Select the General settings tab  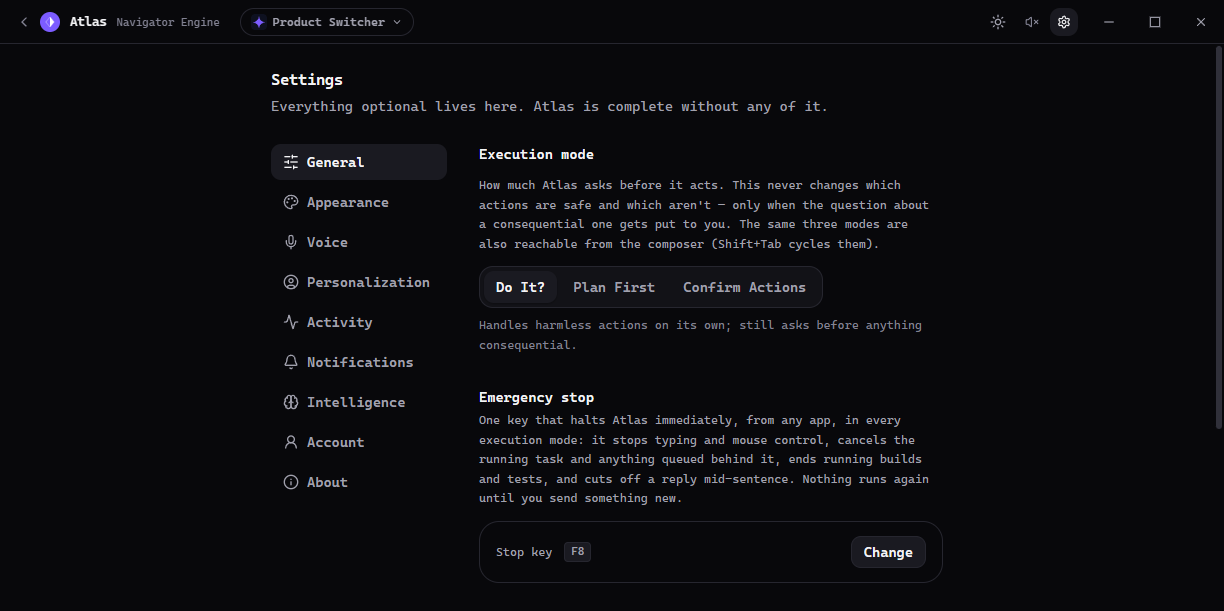[359, 162]
